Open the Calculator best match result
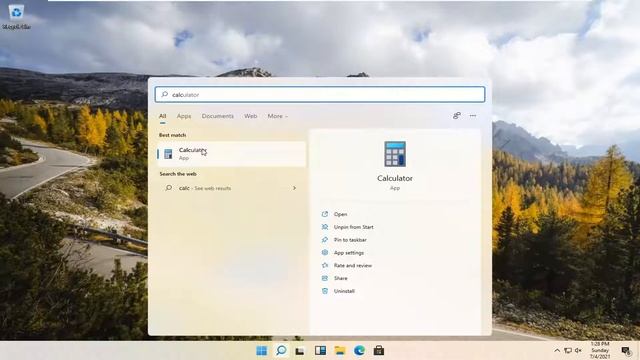The width and height of the screenshot is (640, 360). point(231,154)
